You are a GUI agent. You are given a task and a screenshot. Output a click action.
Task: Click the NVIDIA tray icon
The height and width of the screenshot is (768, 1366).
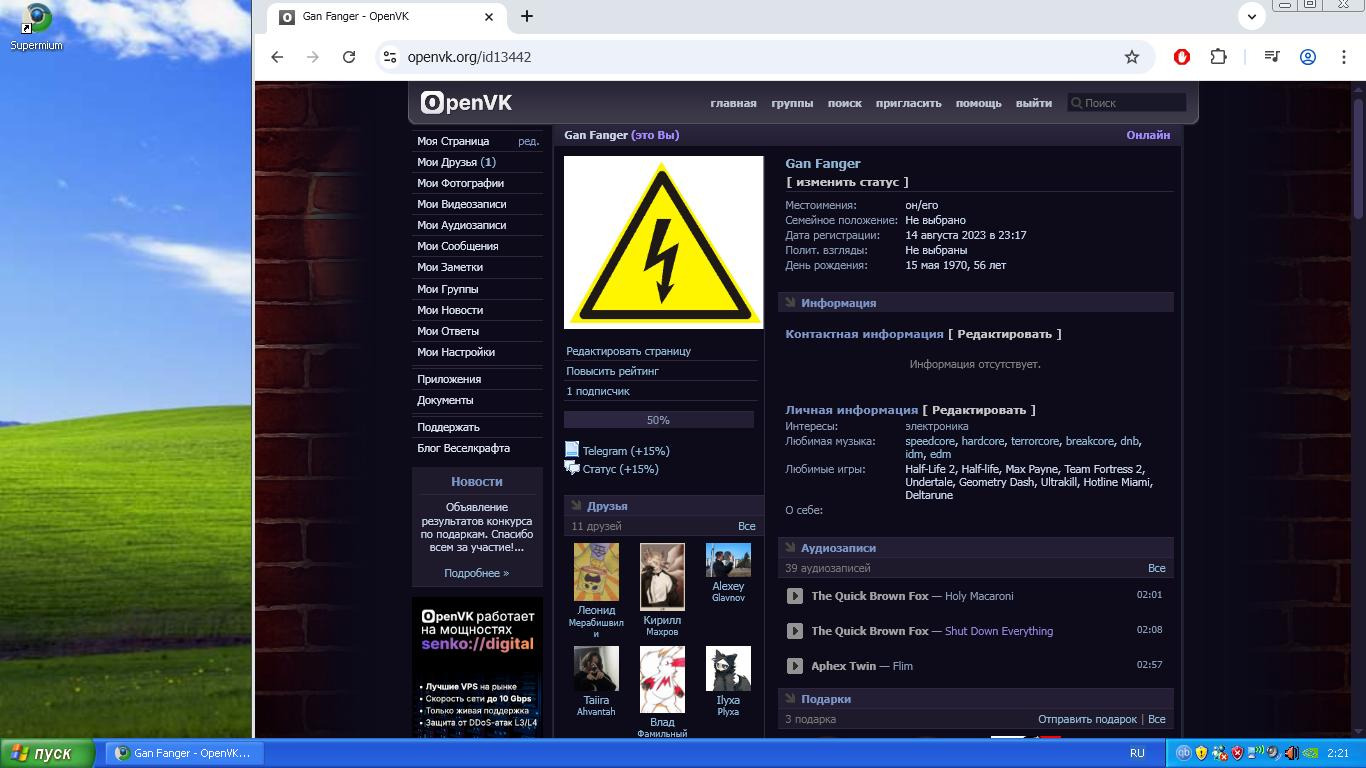click(x=1310, y=753)
